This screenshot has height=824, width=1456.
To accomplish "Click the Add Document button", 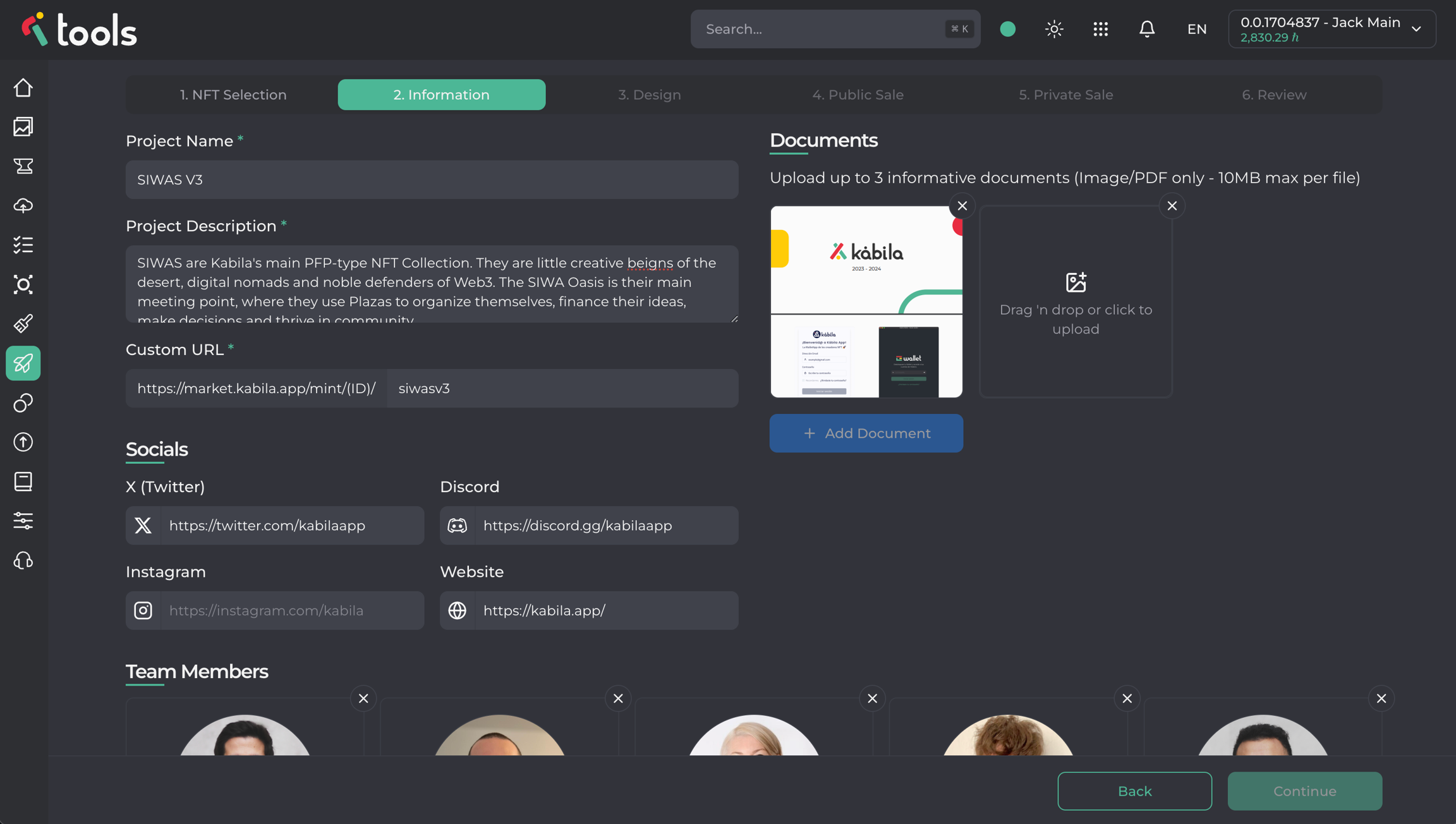I will (x=866, y=433).
